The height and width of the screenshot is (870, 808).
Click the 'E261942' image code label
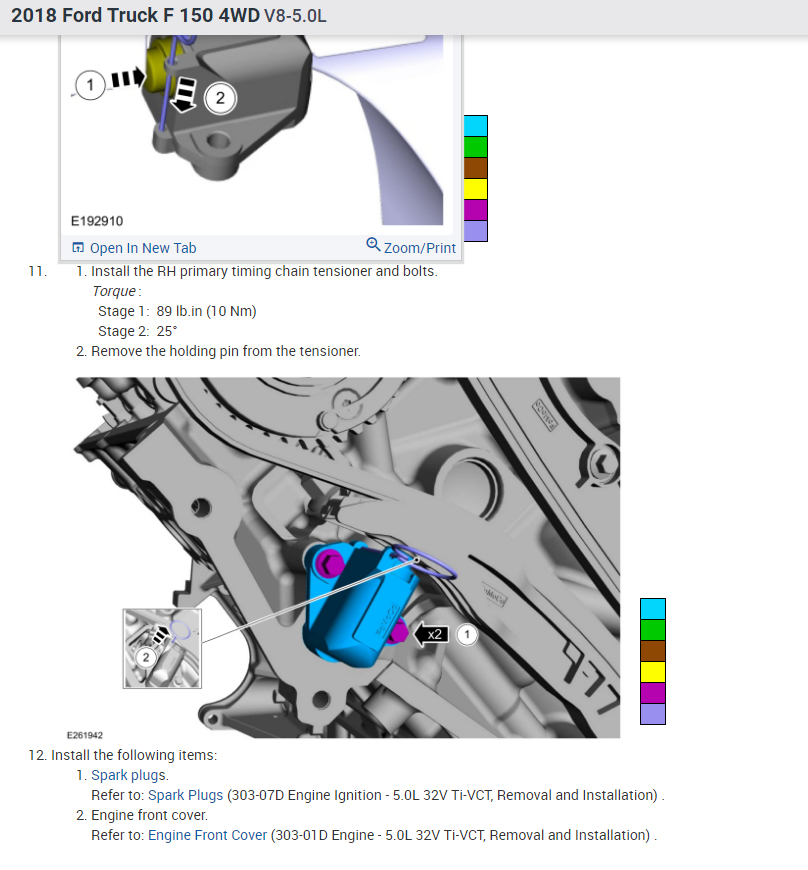tap(85, 735)
